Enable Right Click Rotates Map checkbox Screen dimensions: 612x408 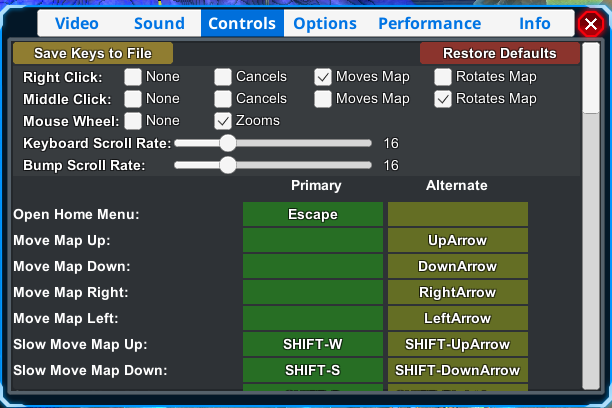tap(443, 76)
